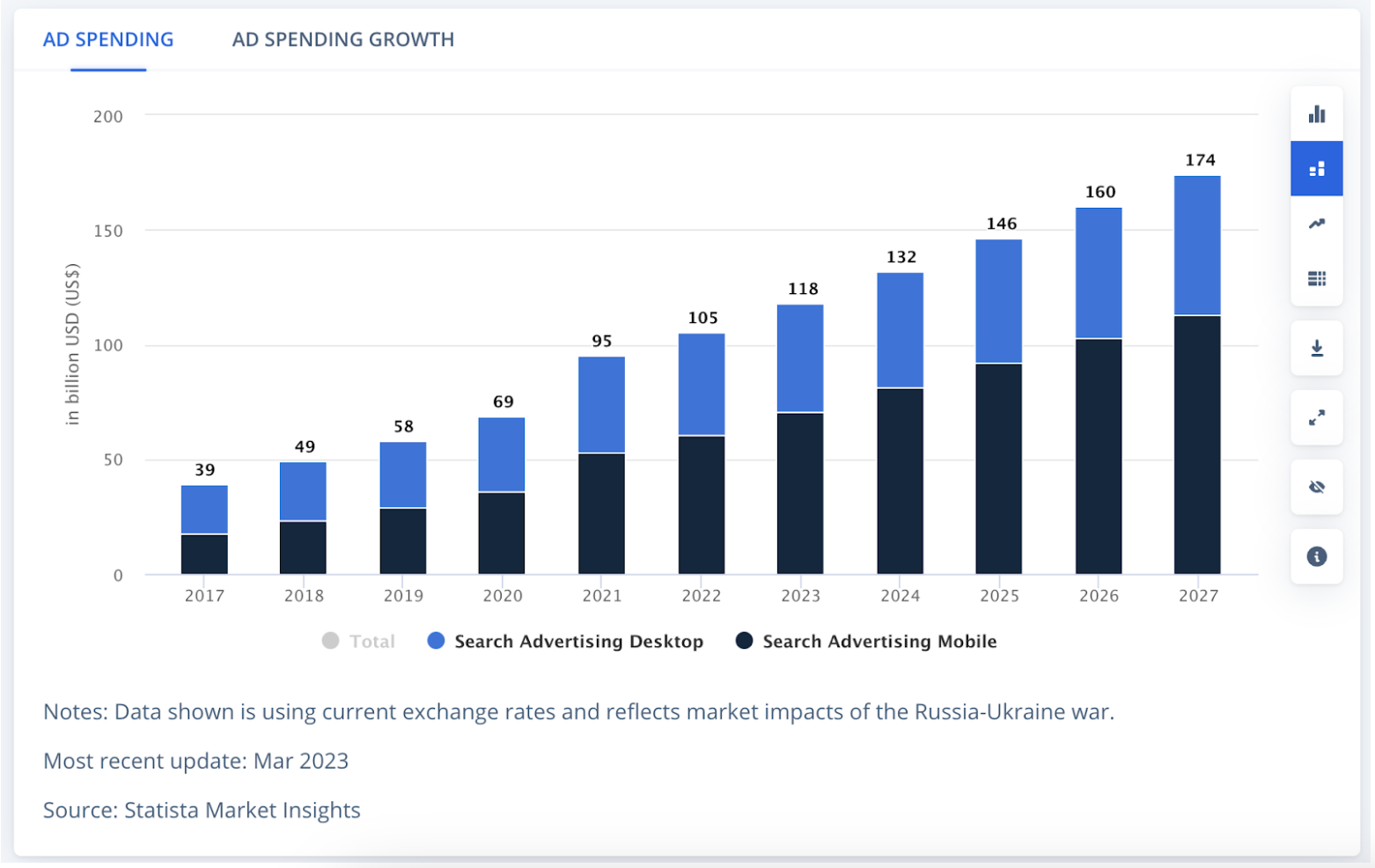Image resolution: width=1375 pixels, height=868 pixels.
Task: Switch to the column chart view icon
Action: coord(1316,114)
